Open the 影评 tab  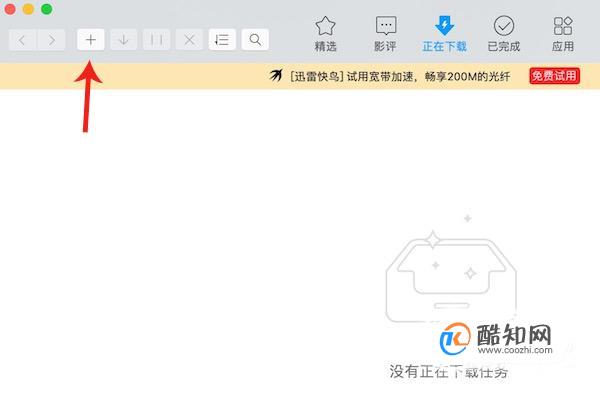coord(385,34)
